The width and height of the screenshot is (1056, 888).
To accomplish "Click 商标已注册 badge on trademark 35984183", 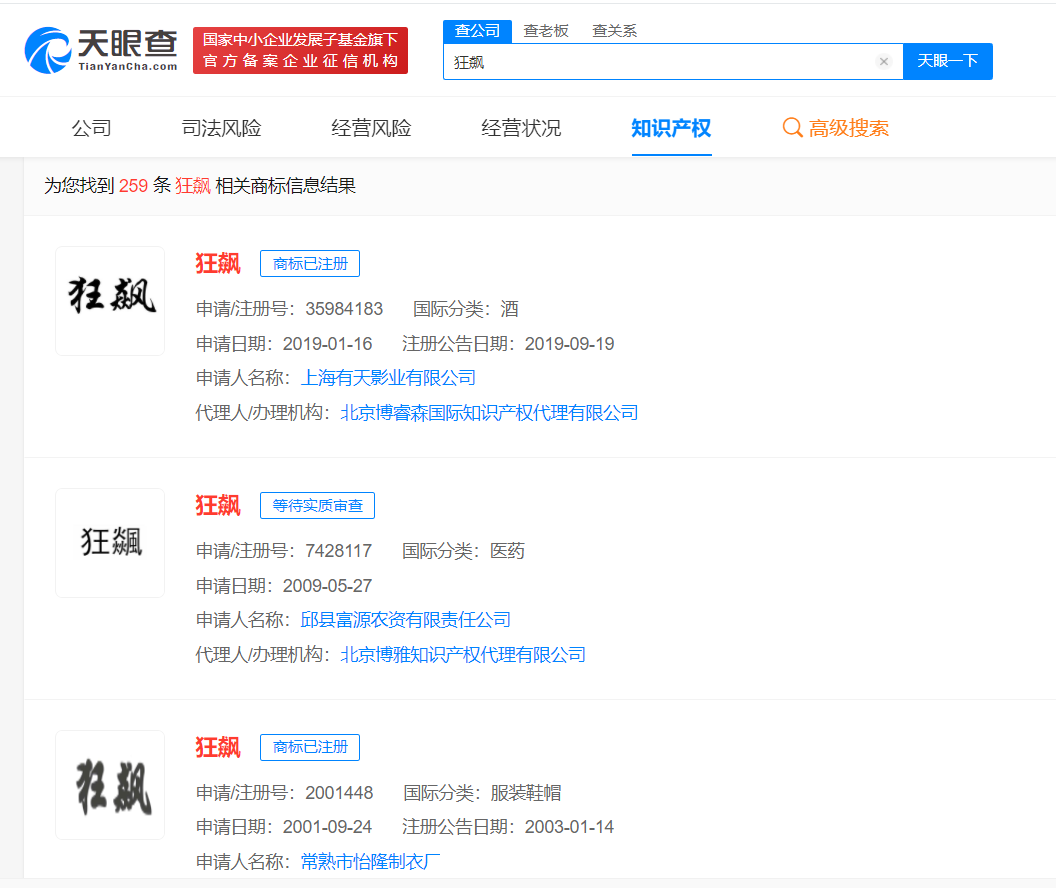I will coord(310,264).
